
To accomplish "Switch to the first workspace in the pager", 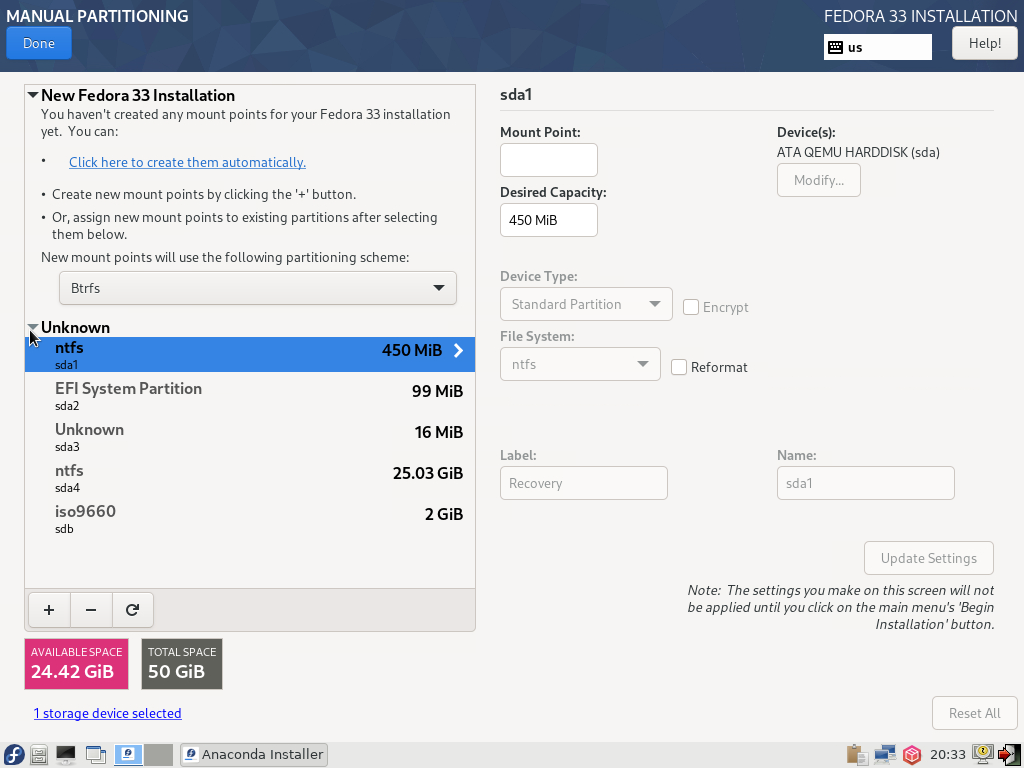I will click(128, 754).
